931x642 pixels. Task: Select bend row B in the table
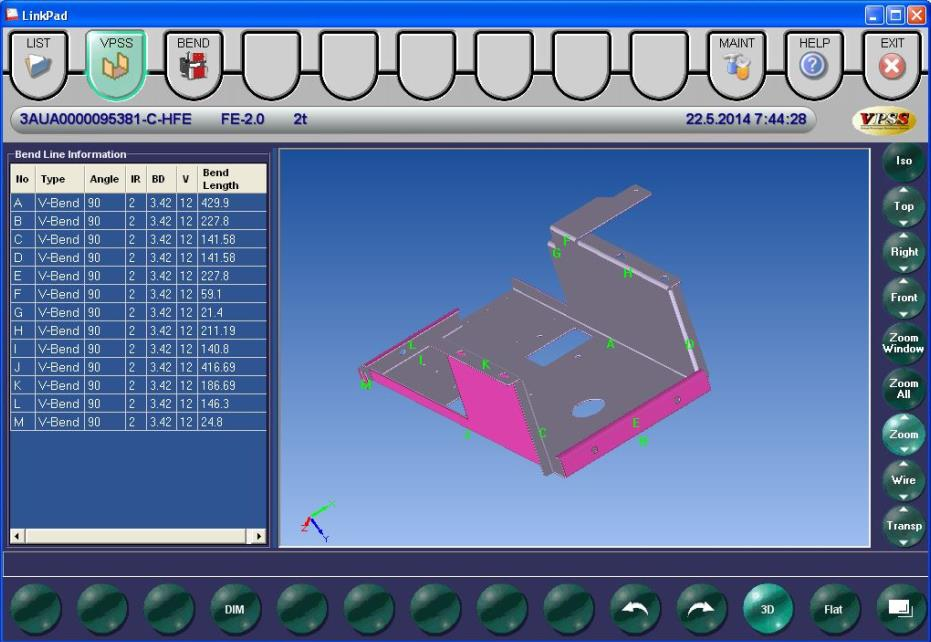coord(138,221)
